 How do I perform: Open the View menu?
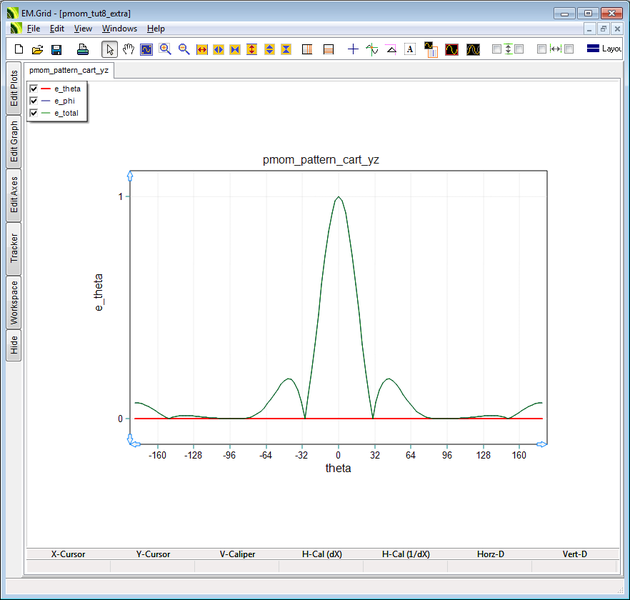coord(84,29)
